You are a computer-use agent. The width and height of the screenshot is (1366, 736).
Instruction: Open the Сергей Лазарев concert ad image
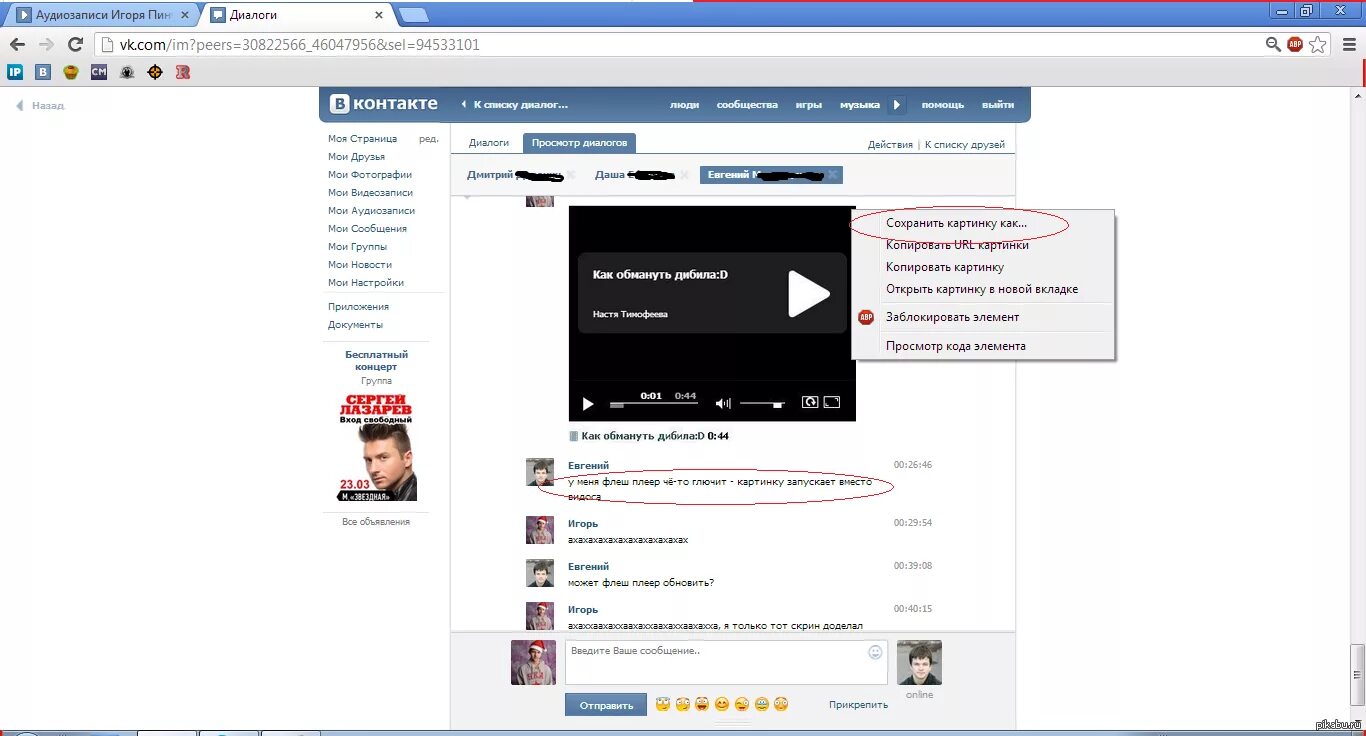click(377, 446)
